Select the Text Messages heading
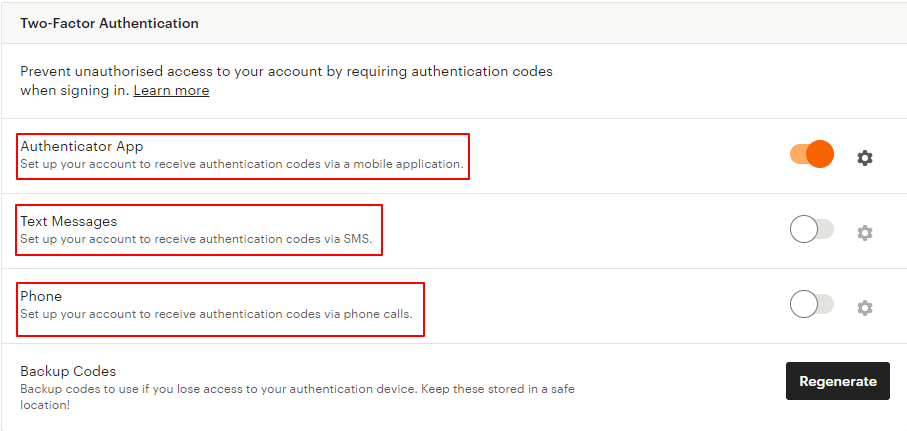Screen dimensions: 907x431 pyautogui.click(x=69, y=221)
